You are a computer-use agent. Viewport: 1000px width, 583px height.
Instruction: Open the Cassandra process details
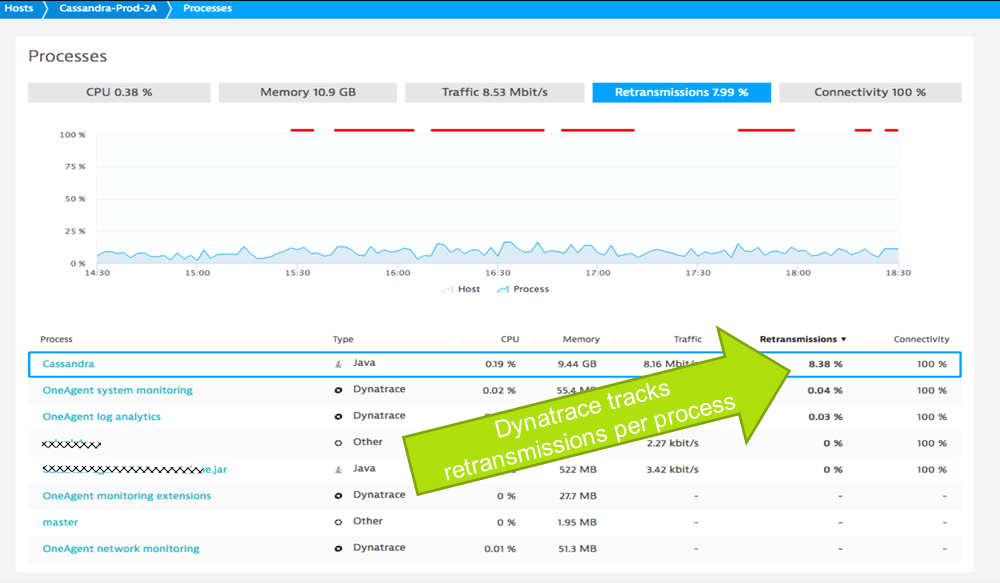tap(65, 363)
